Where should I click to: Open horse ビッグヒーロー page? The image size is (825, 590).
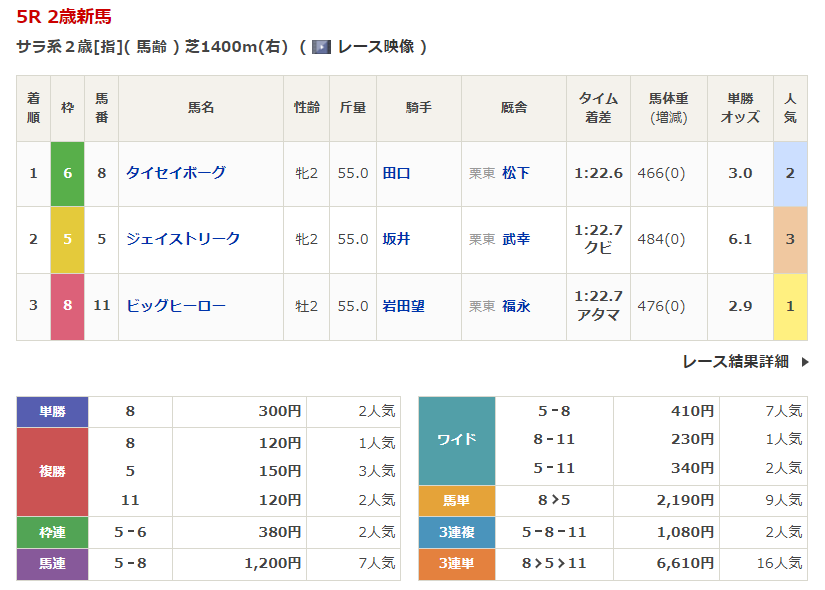(x=176, y=306)
